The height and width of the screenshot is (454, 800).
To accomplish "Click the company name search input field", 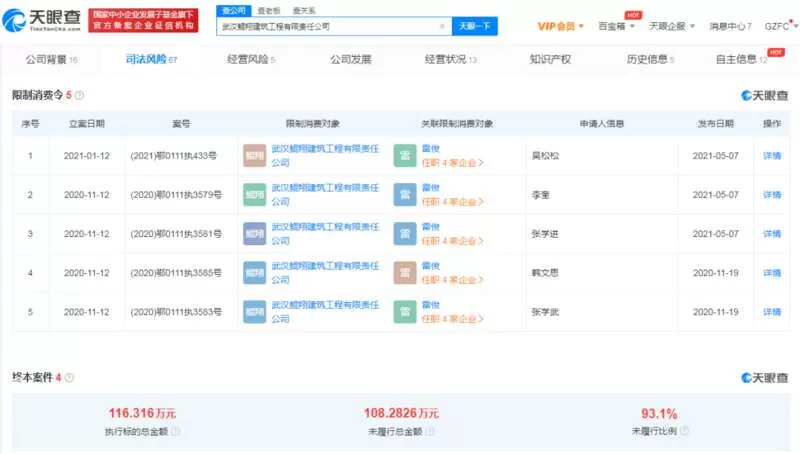I will coord(328,26).
